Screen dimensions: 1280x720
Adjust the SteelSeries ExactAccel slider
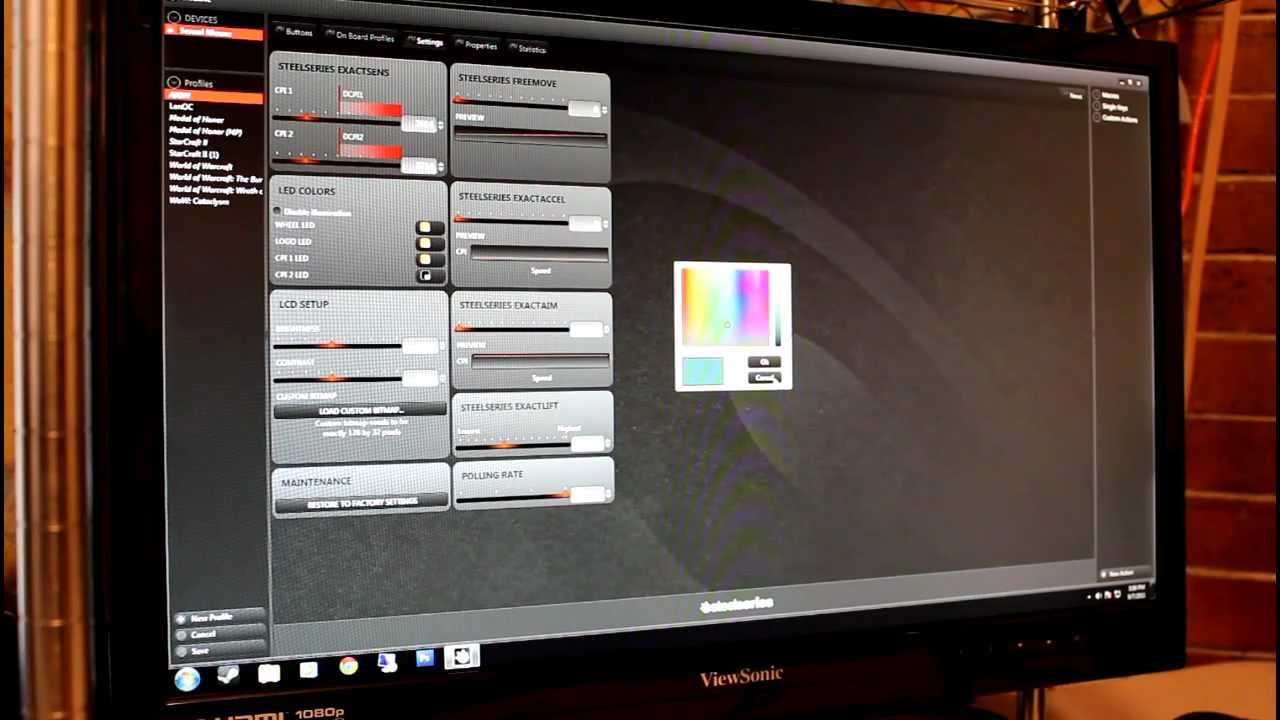tap(510, 218)
